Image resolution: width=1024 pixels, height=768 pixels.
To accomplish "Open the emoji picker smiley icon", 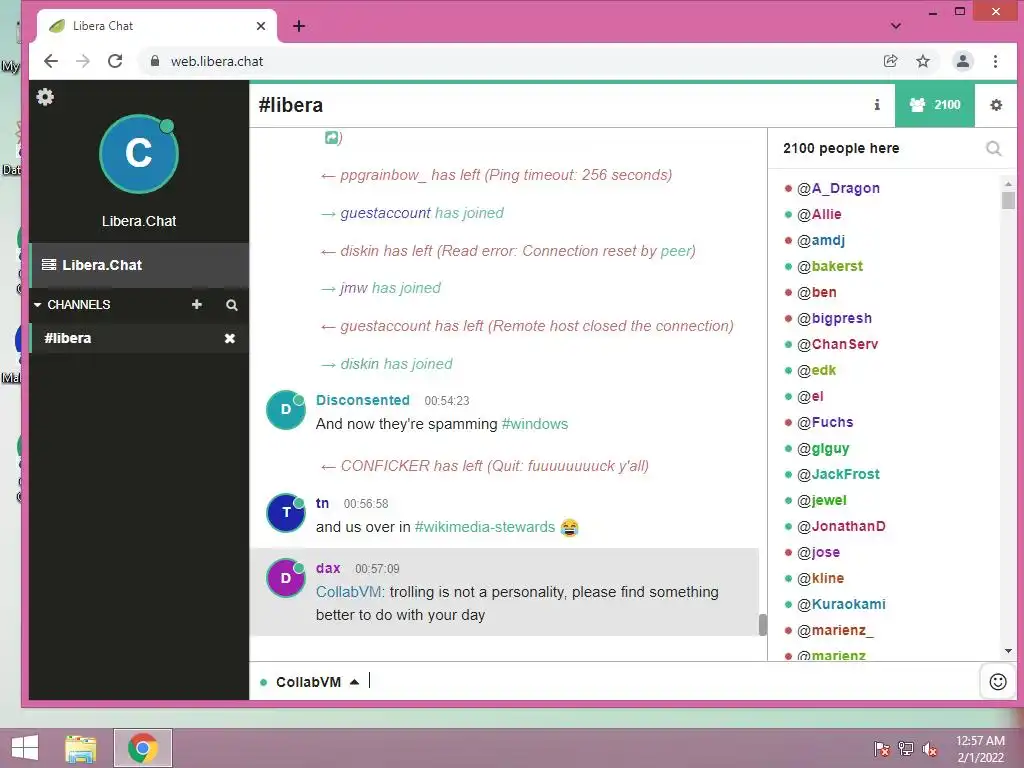I will (x=998, y=682).
